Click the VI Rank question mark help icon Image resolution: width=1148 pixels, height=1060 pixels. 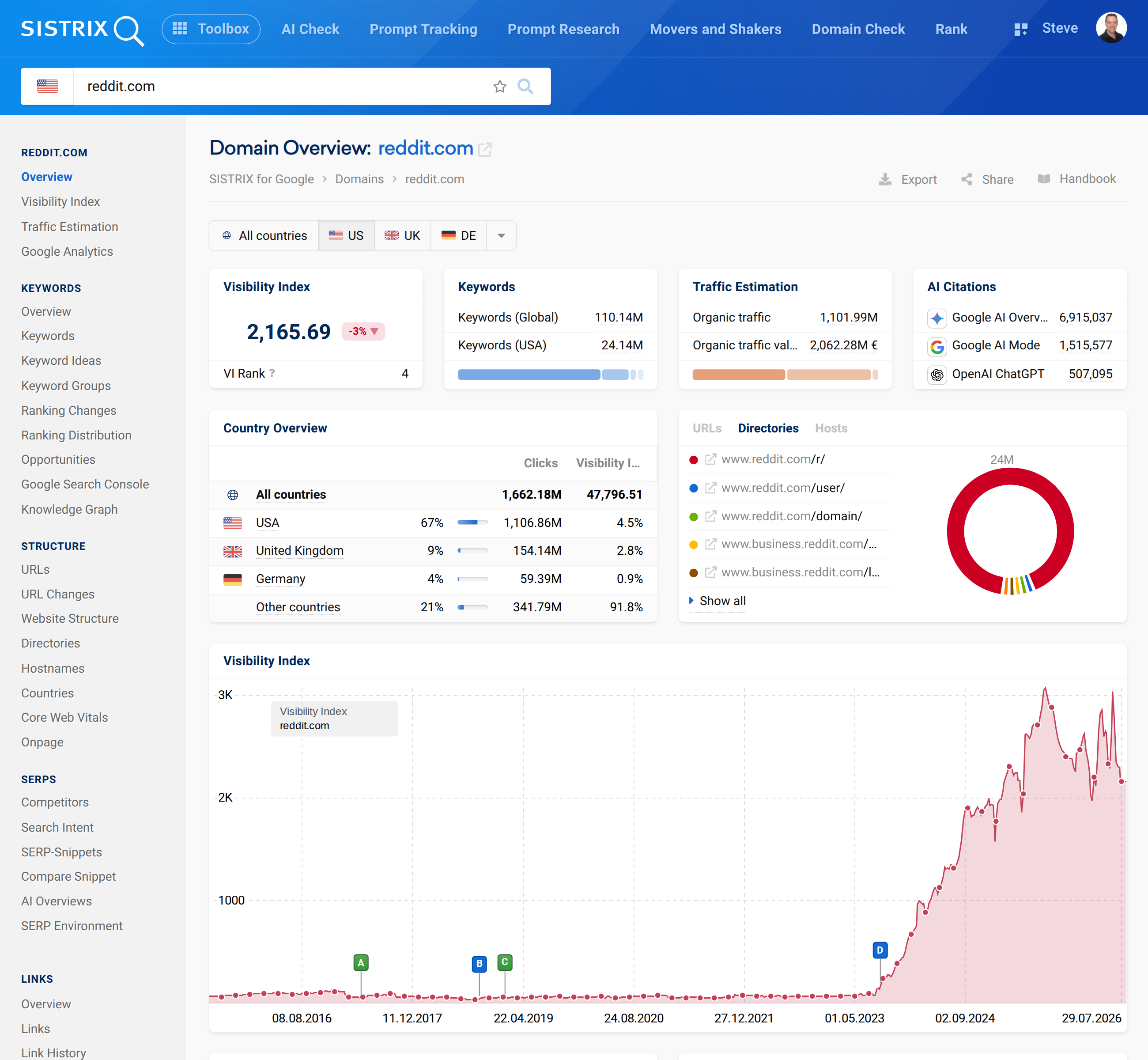(x=272, y=373)
